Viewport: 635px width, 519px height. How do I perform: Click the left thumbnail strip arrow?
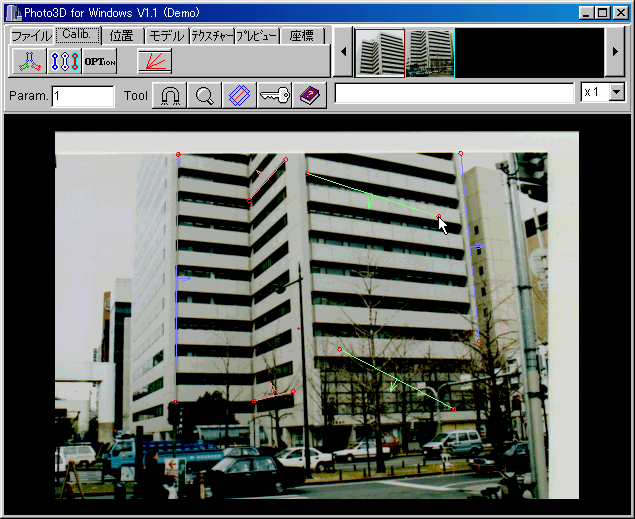point(343,52)
